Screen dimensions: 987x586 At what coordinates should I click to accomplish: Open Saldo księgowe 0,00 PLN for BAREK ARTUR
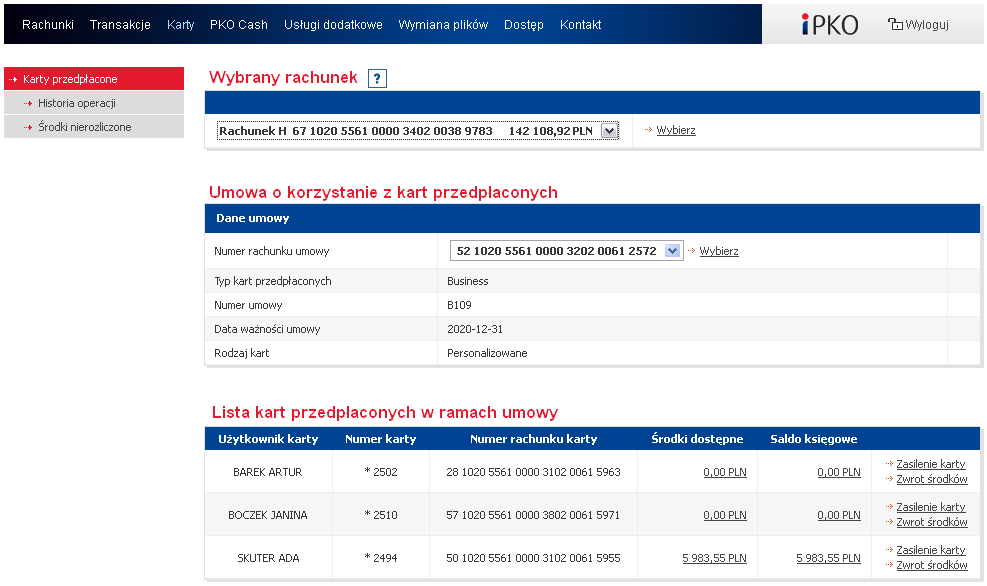838,472
